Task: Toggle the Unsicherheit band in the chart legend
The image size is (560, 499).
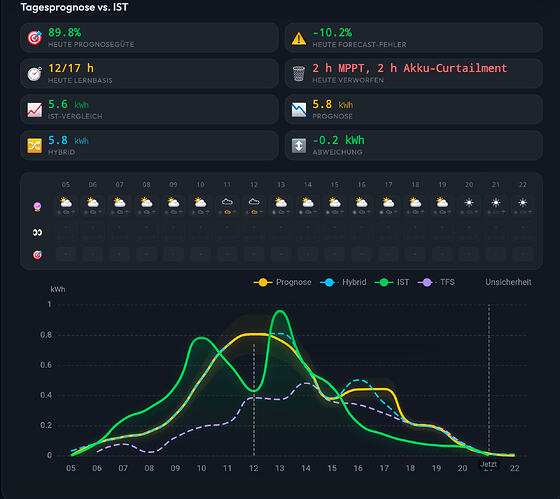Action: 508,282
